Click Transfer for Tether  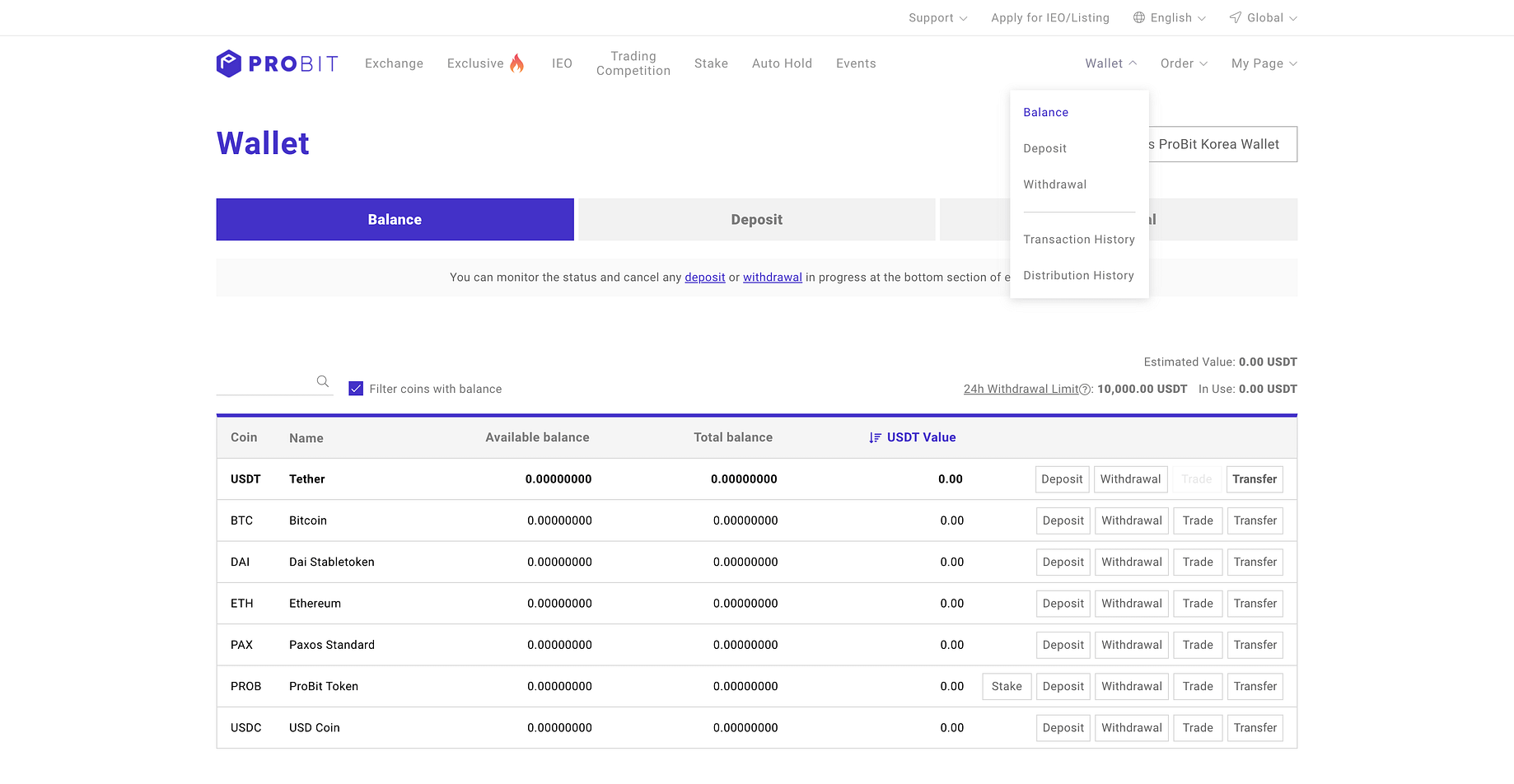pos(1254,478)
